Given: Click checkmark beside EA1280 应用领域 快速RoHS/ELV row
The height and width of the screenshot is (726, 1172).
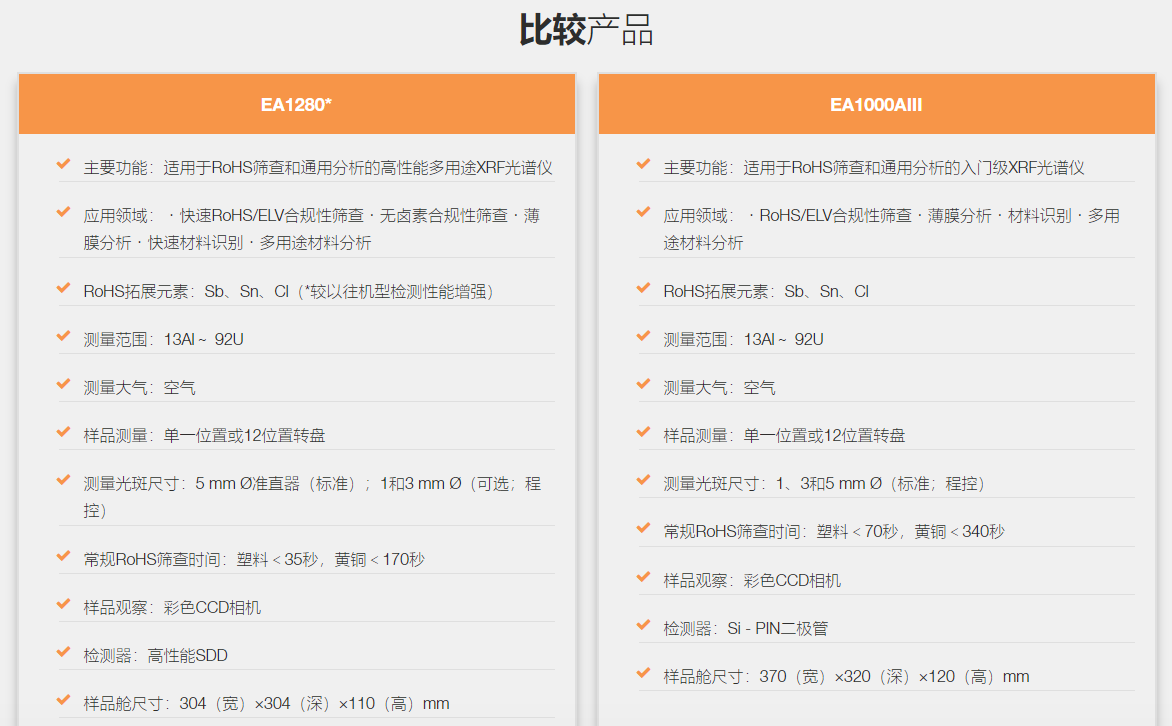Looking at the screenshot, I should (64, 212).
